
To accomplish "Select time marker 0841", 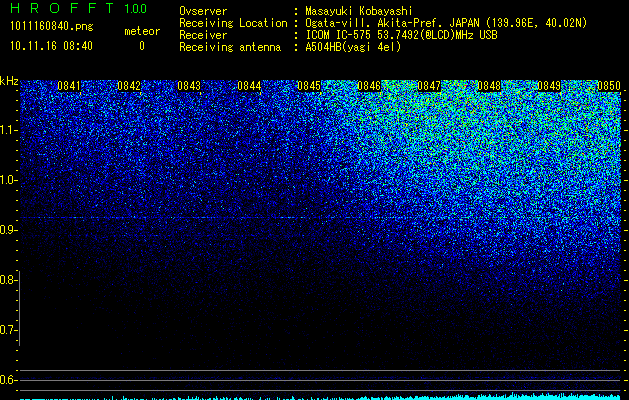I will click(x=69, y=86).
